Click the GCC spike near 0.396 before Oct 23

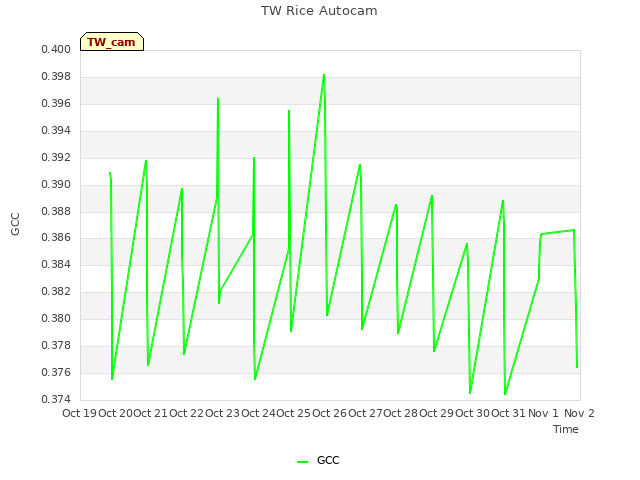point(218,99)
